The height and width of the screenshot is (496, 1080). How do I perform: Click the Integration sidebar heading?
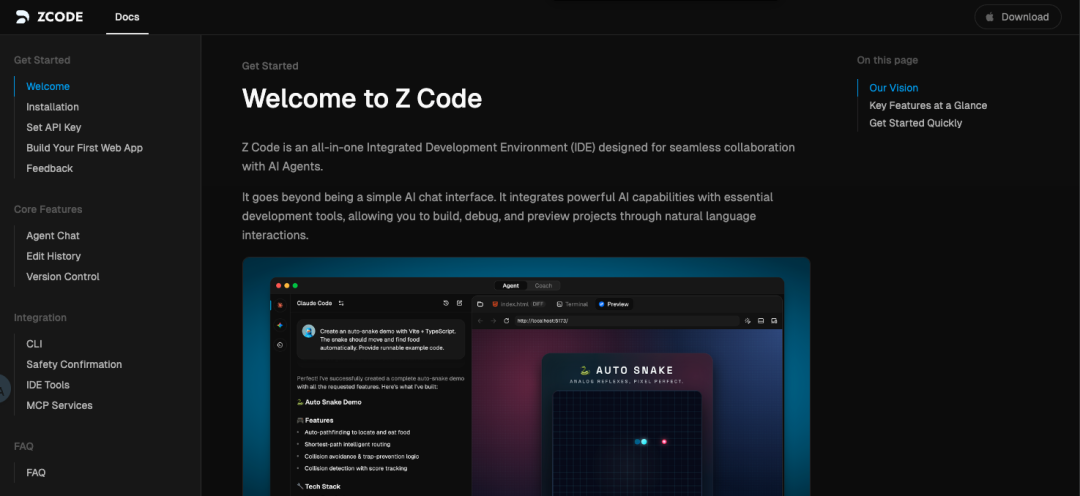click(x=40, y=318)
